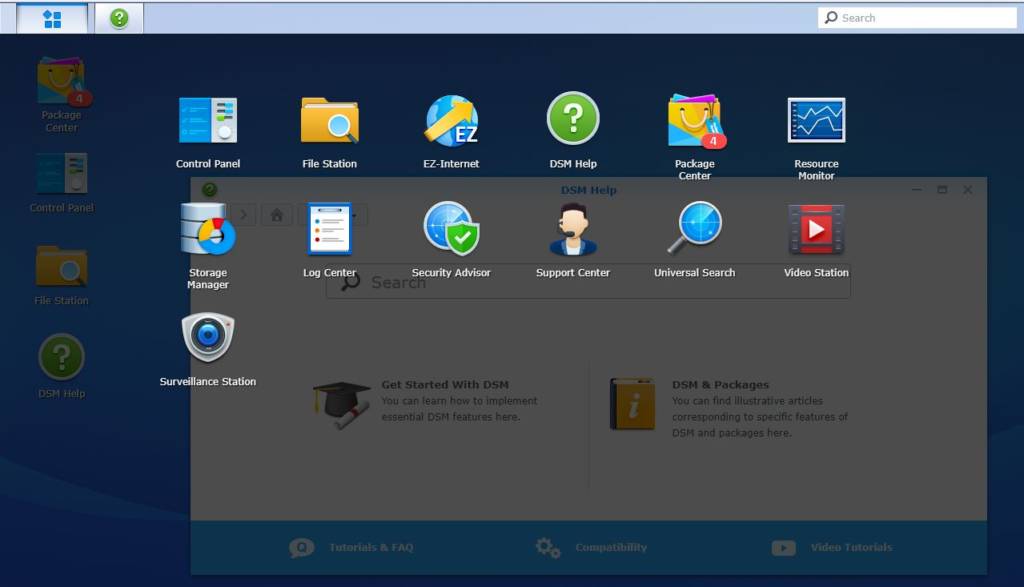The width and height of the screenshot is (1024, 587).
Task: Click the DSM Help taskbar button
Action: click(x=119, y=18)
